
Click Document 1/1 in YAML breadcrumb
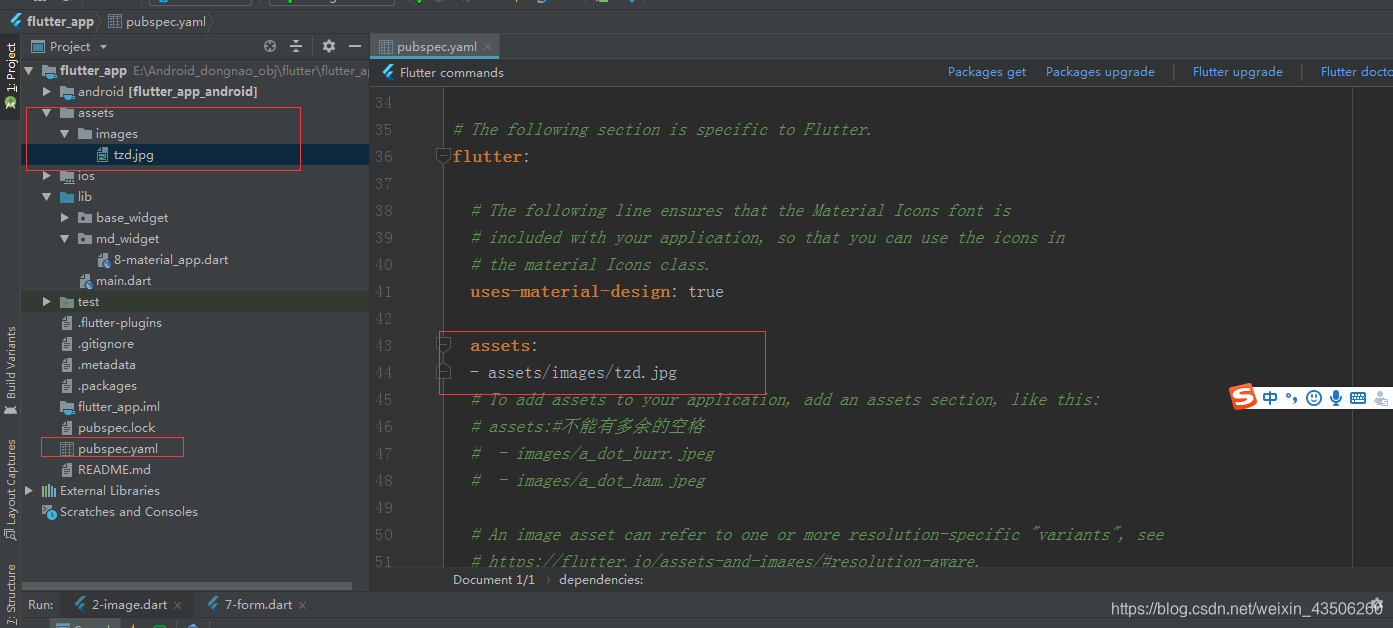tap(494, 580)
